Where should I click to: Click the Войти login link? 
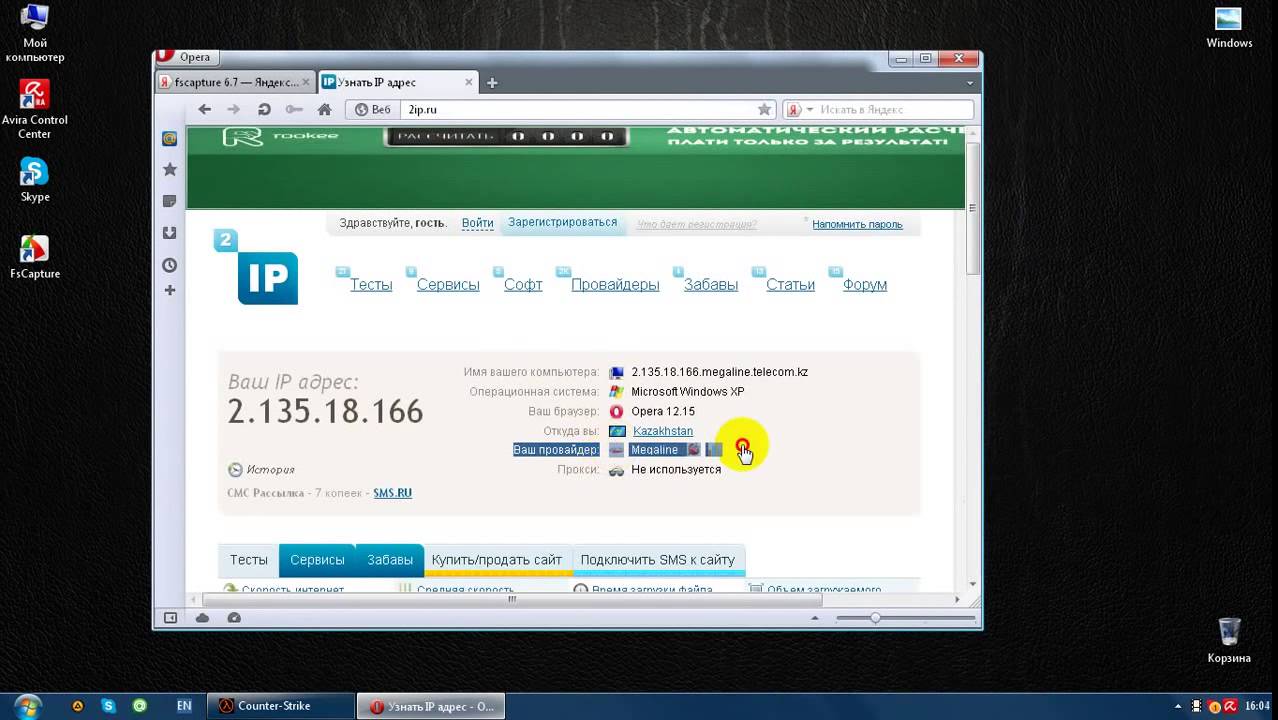click(x=478, y=223)
